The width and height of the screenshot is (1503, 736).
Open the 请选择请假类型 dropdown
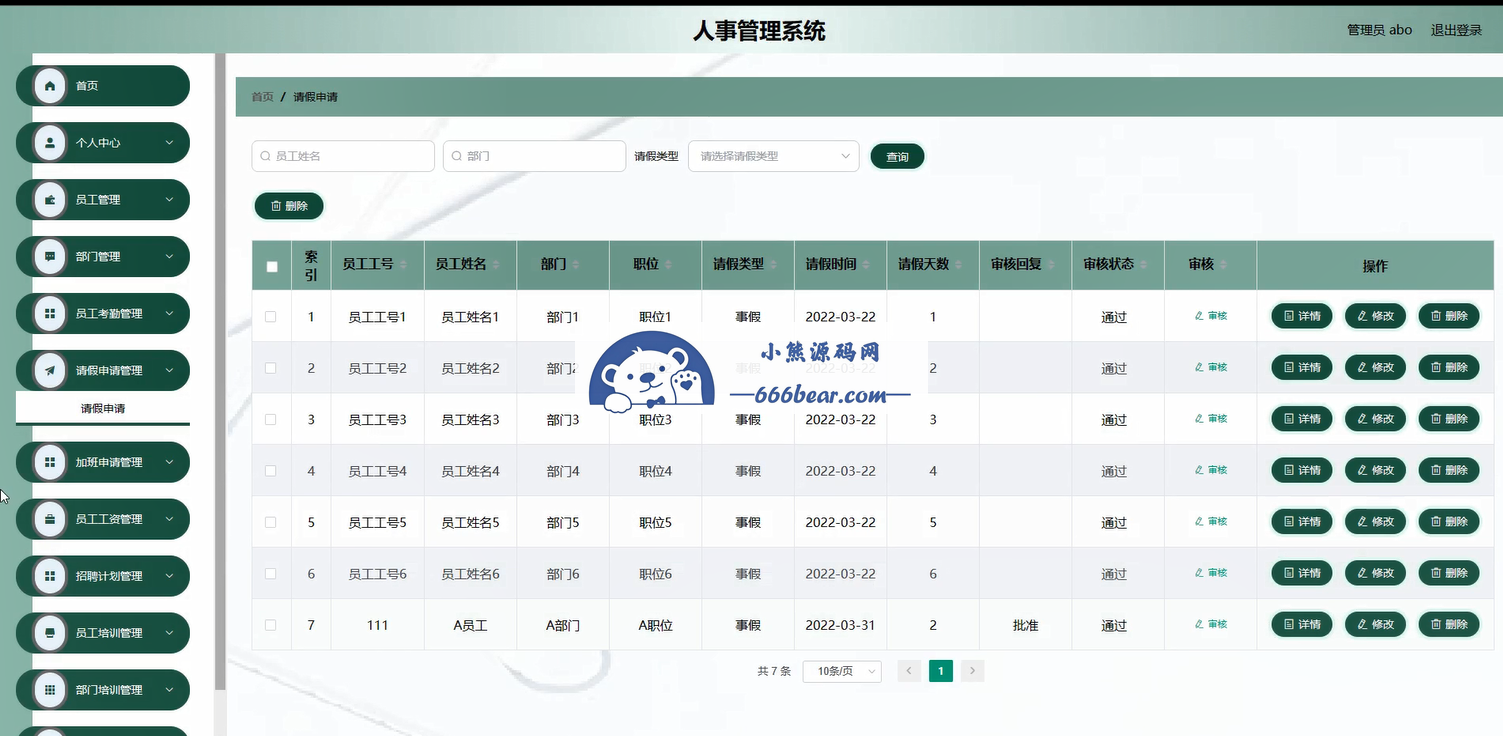pos(773,156)
